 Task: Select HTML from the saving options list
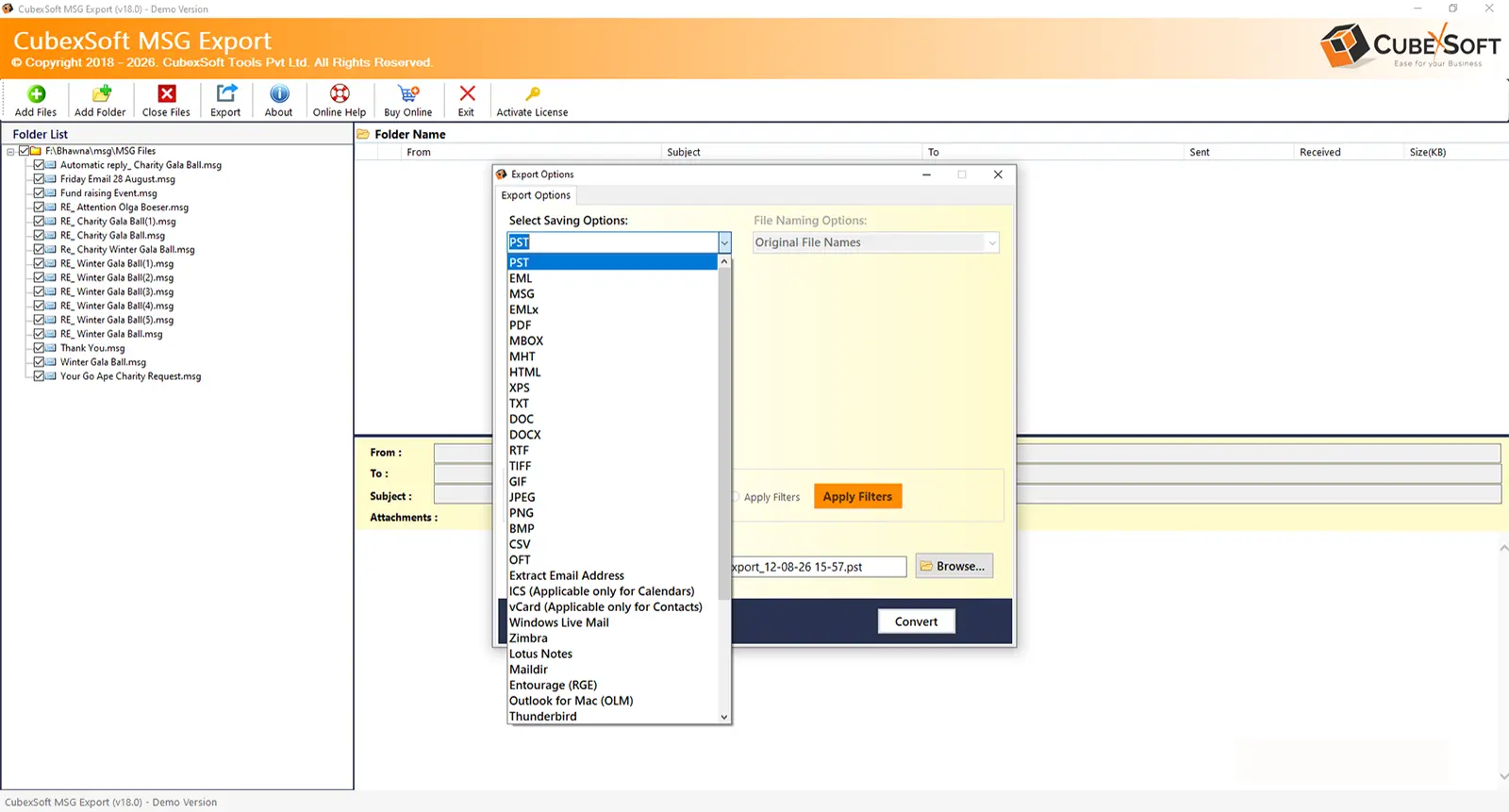point(612,373)
